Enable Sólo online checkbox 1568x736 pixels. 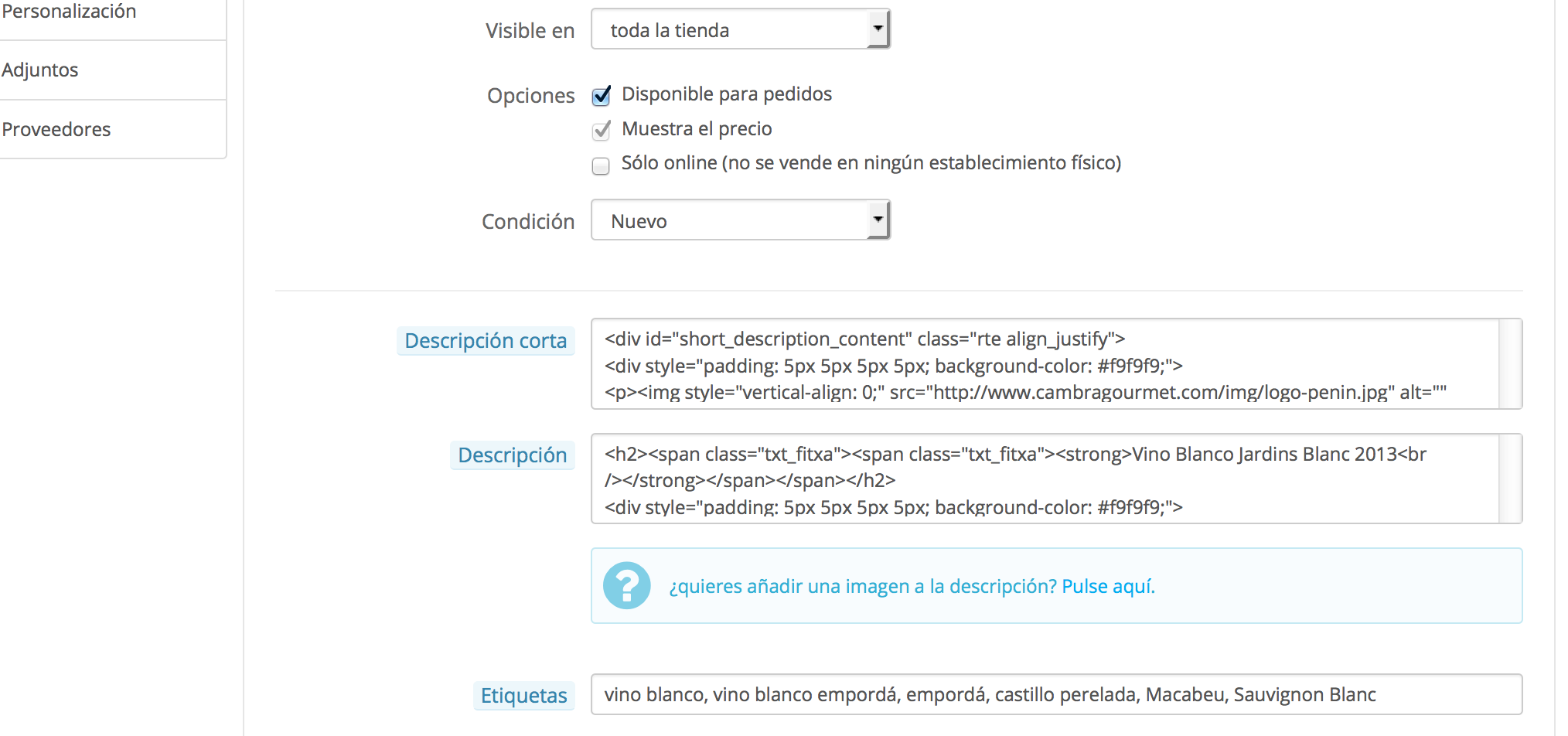coord(601,166)
